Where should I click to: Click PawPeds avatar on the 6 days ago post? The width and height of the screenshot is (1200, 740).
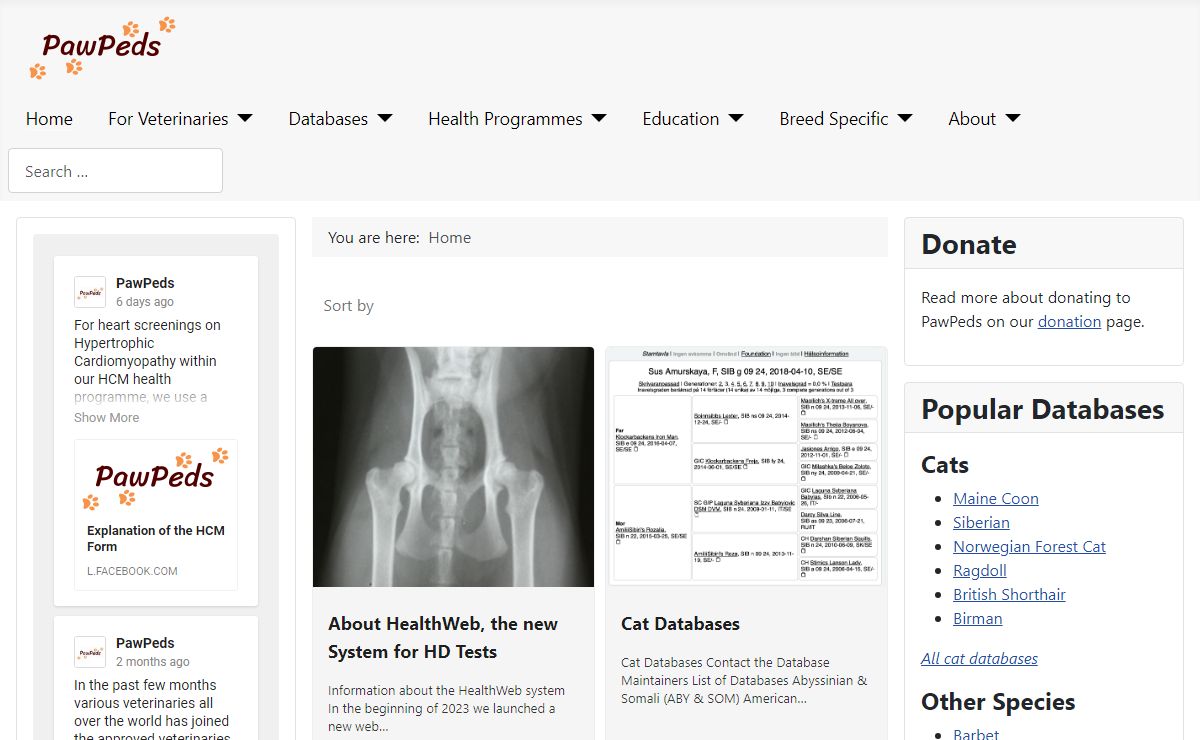(90, 292)
